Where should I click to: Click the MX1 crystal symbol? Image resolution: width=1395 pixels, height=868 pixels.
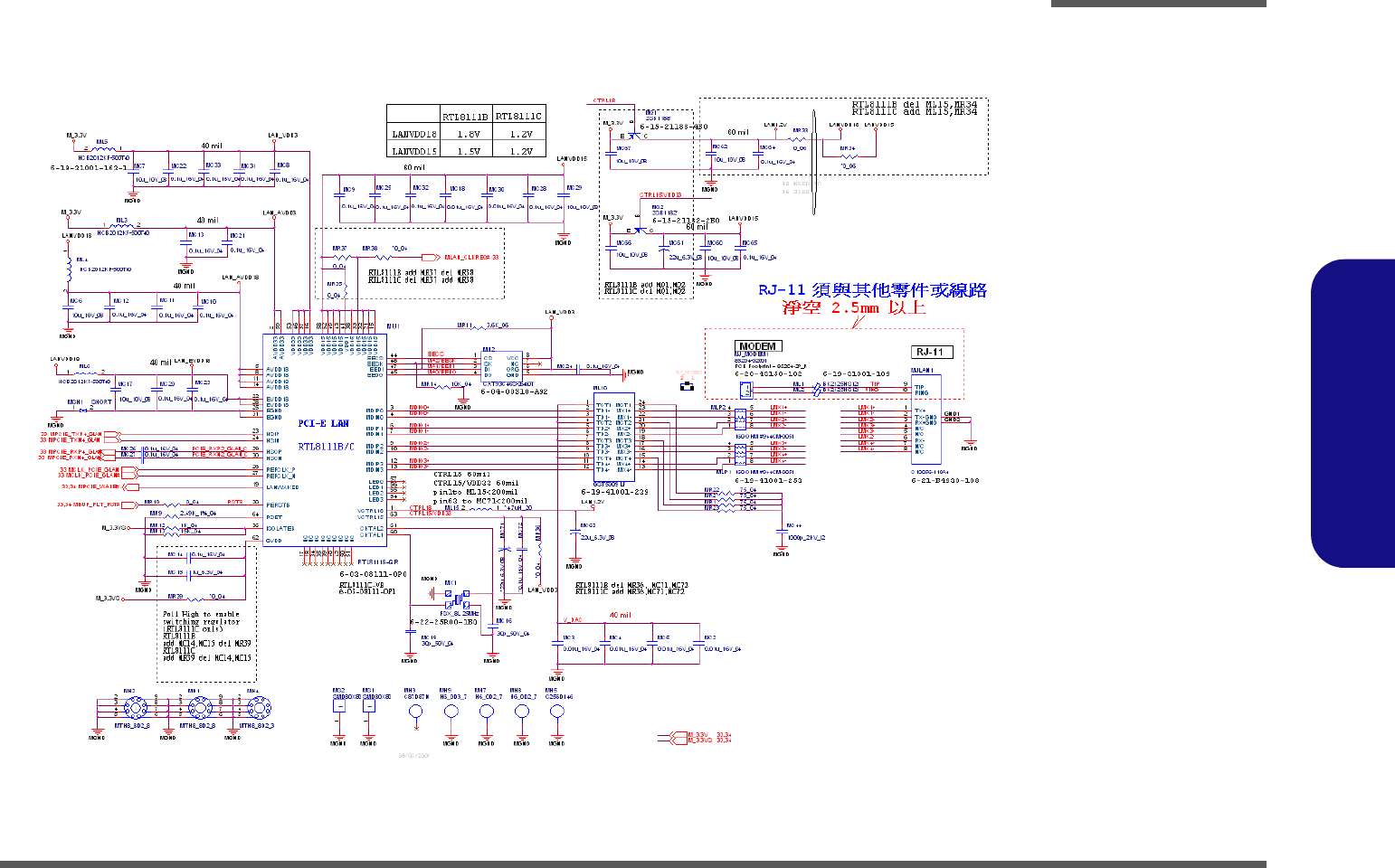[457, 599]
